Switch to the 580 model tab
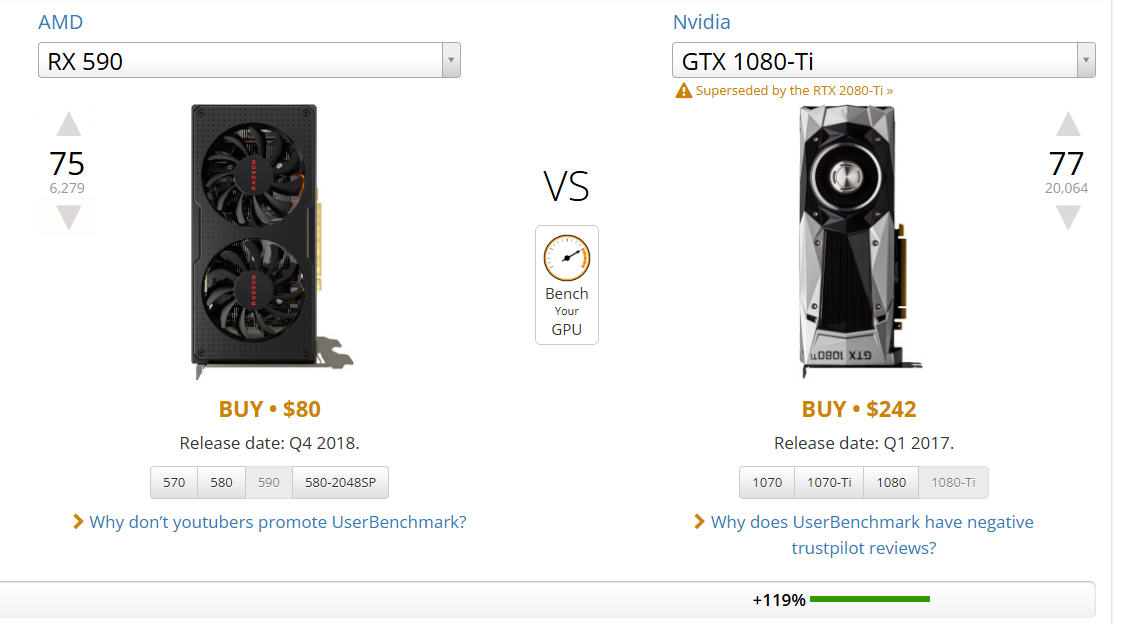Viewport: 1132px width, 623px height. tap(221, 482)
